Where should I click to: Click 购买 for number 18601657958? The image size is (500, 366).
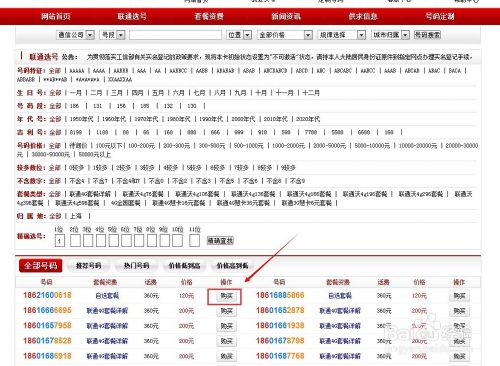coord(227,326)
